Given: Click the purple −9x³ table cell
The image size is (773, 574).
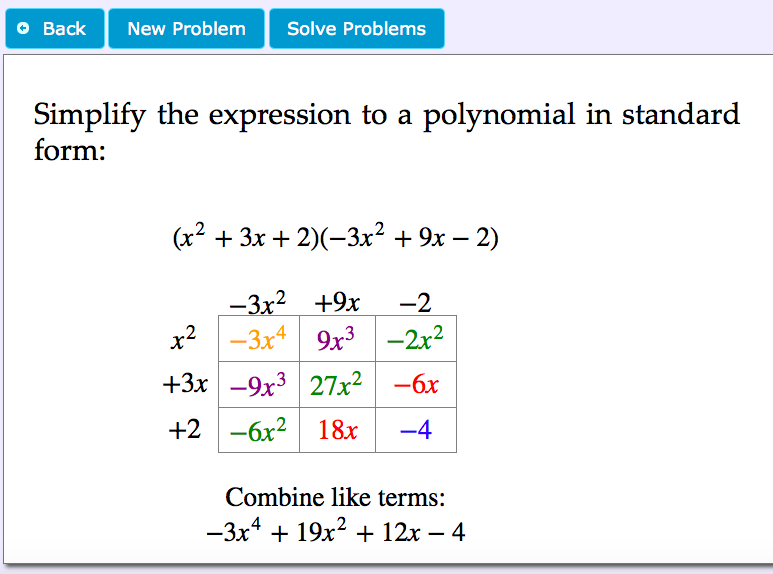Looking at the screenshot, I should (x=259, y=385).
